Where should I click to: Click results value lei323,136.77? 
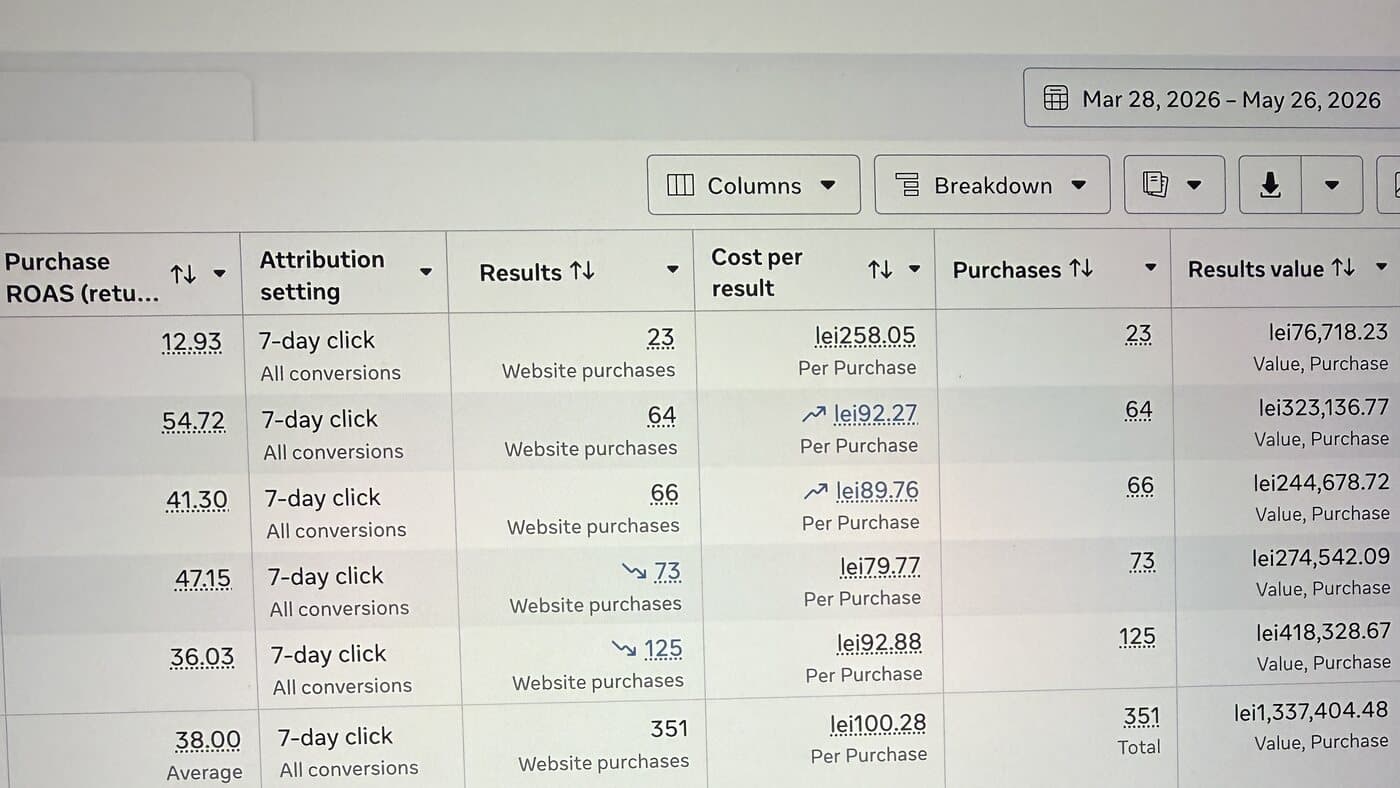point(1323,407)
